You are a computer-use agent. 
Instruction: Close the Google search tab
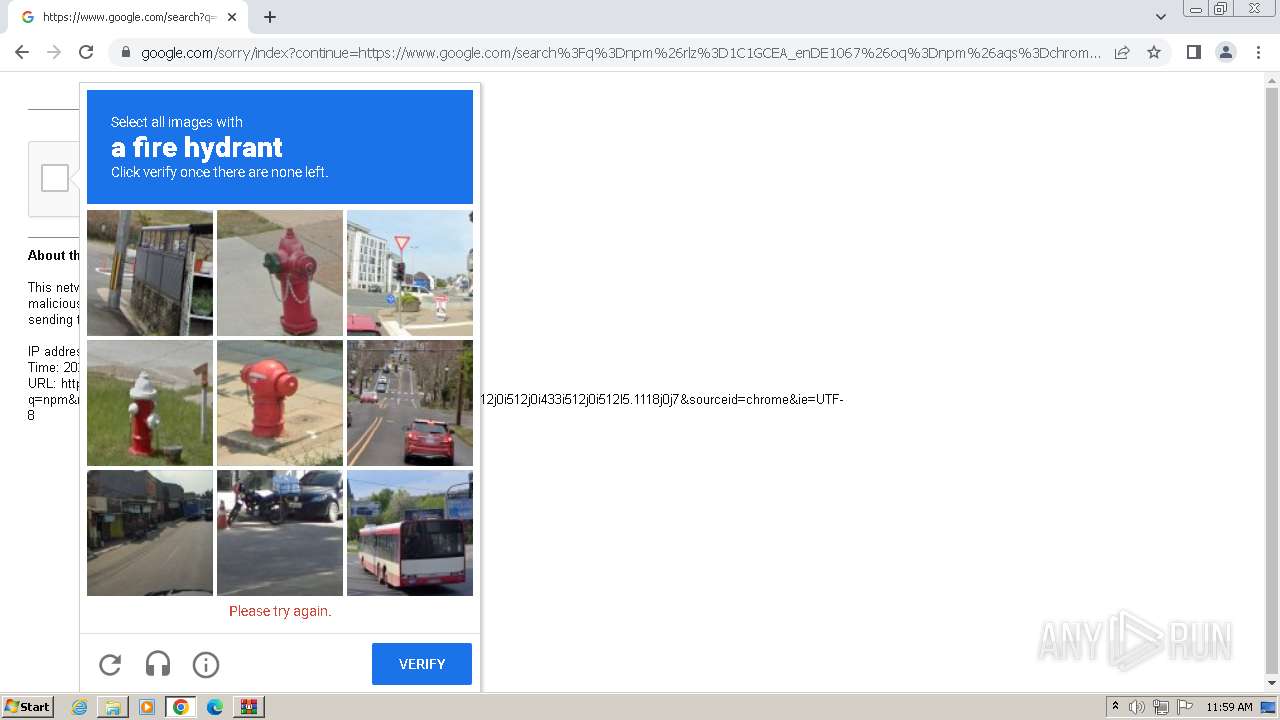[232, 17]
